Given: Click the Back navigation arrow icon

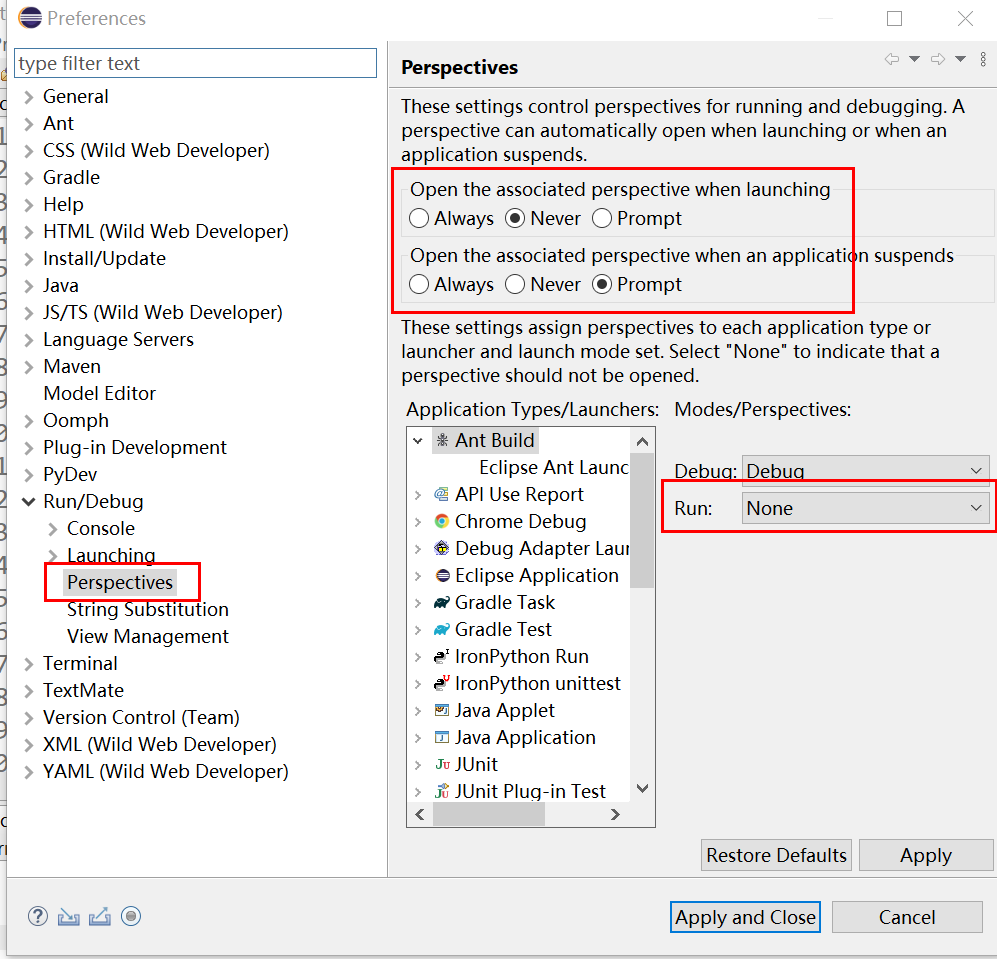Looking at the screenshot, I should (891, 59).
